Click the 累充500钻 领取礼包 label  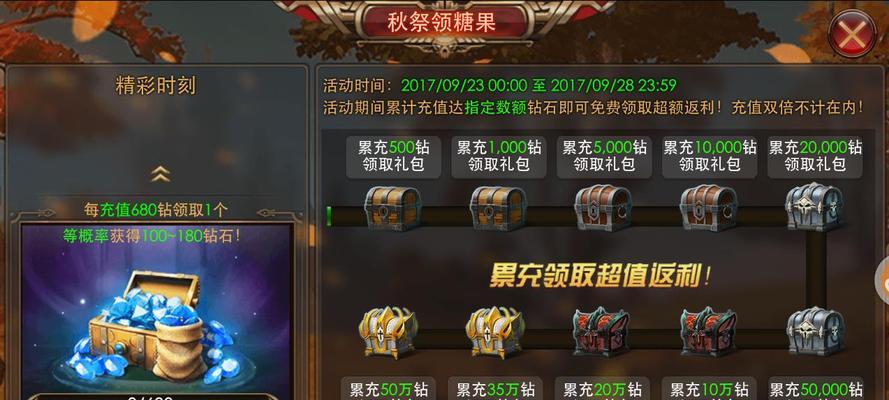coord(393,156)
